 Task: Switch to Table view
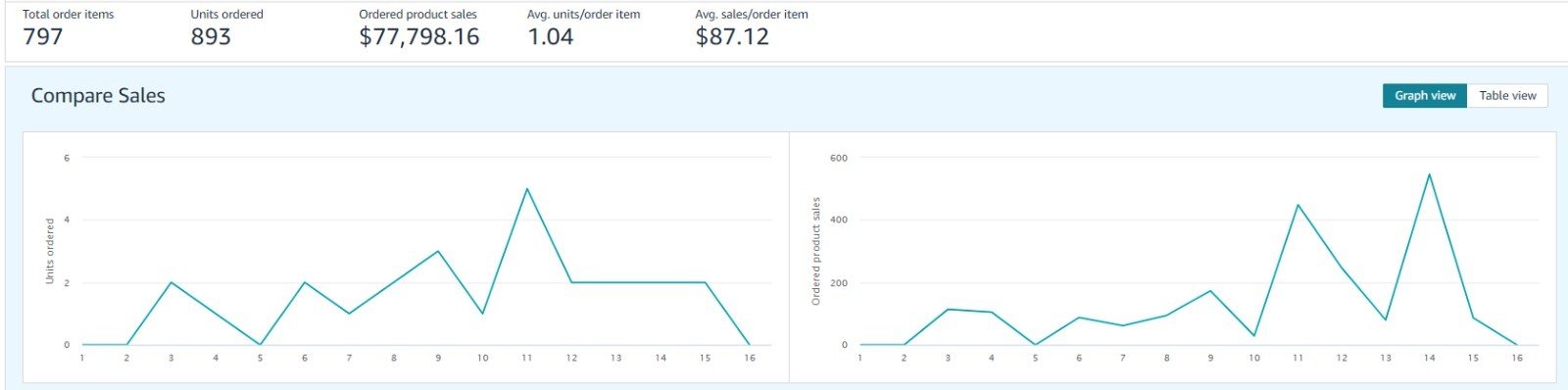1507,95
